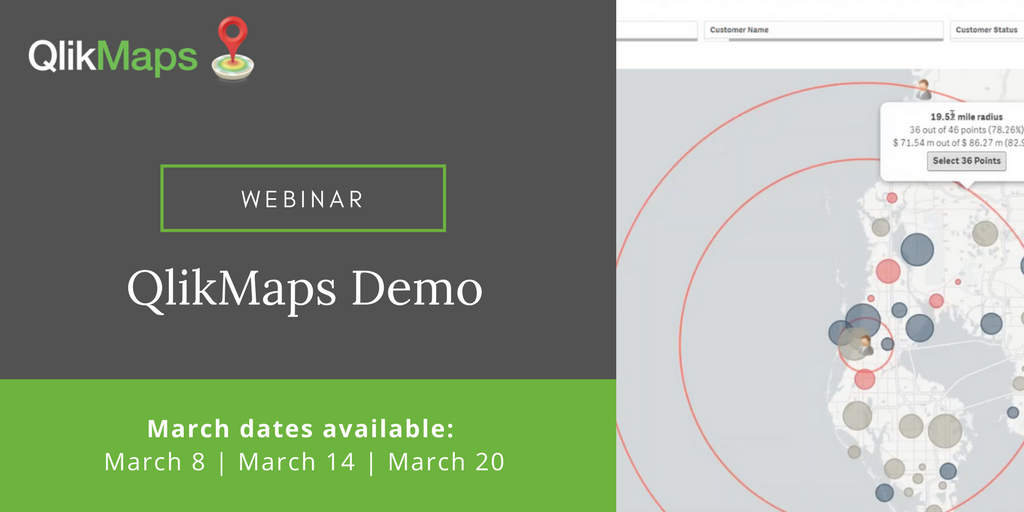Image resolution: width=1024 pixels, height=512 pixels.
Task: Click the red map pin logo icon
Action: point(233,48)
